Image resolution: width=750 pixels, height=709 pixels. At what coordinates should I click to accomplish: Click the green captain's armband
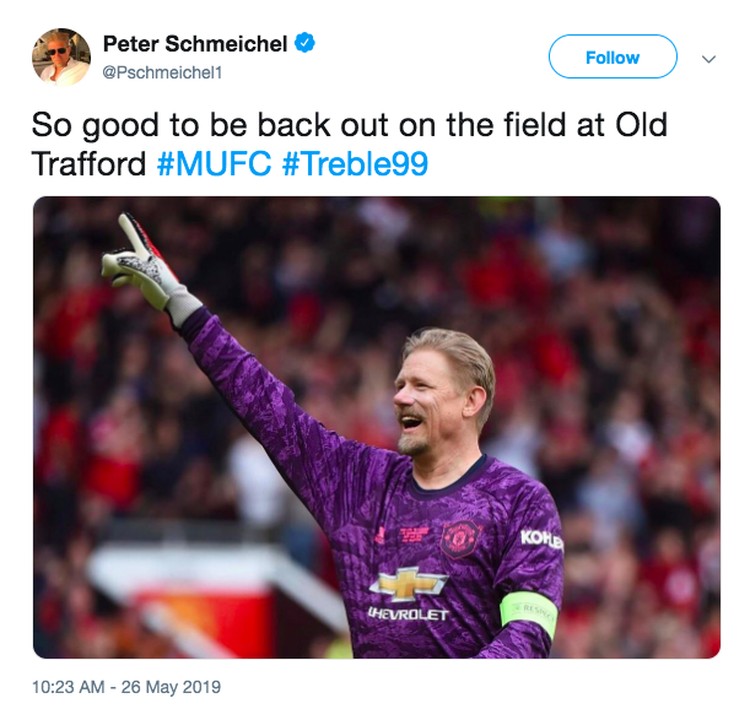click(x=529, y=612)
